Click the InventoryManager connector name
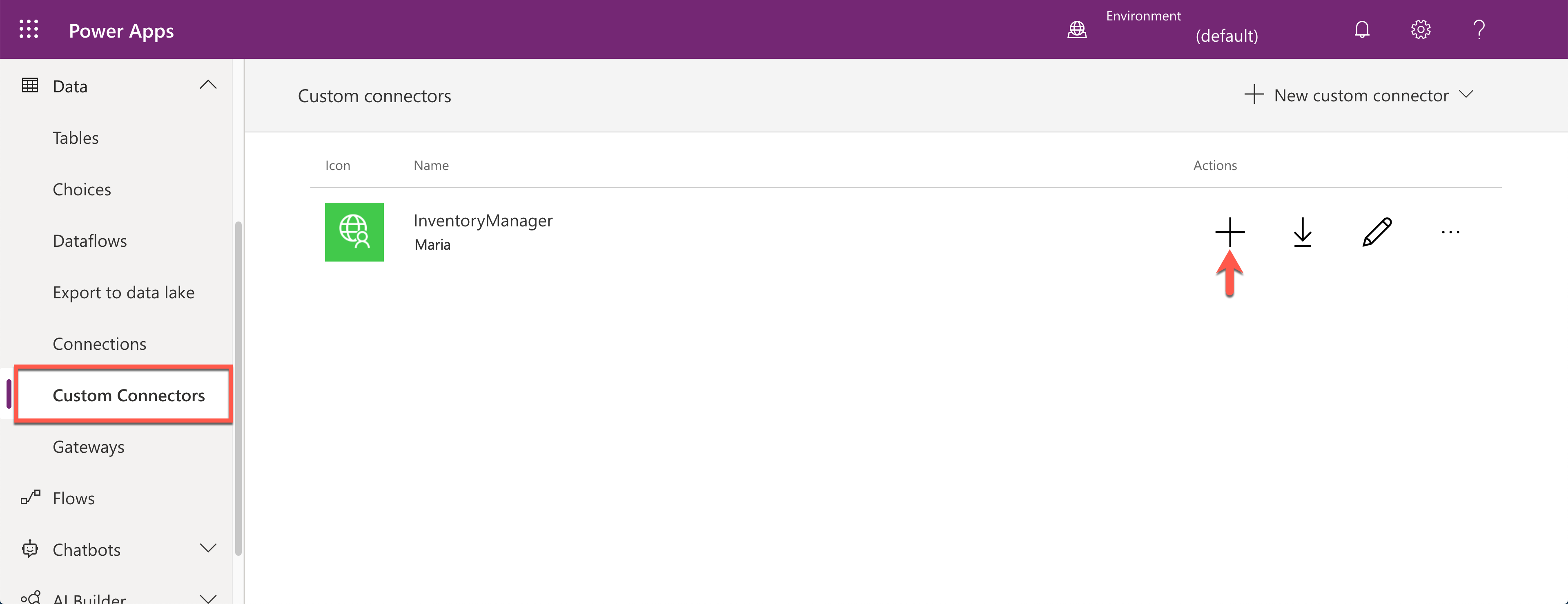 tap(483, 220)
